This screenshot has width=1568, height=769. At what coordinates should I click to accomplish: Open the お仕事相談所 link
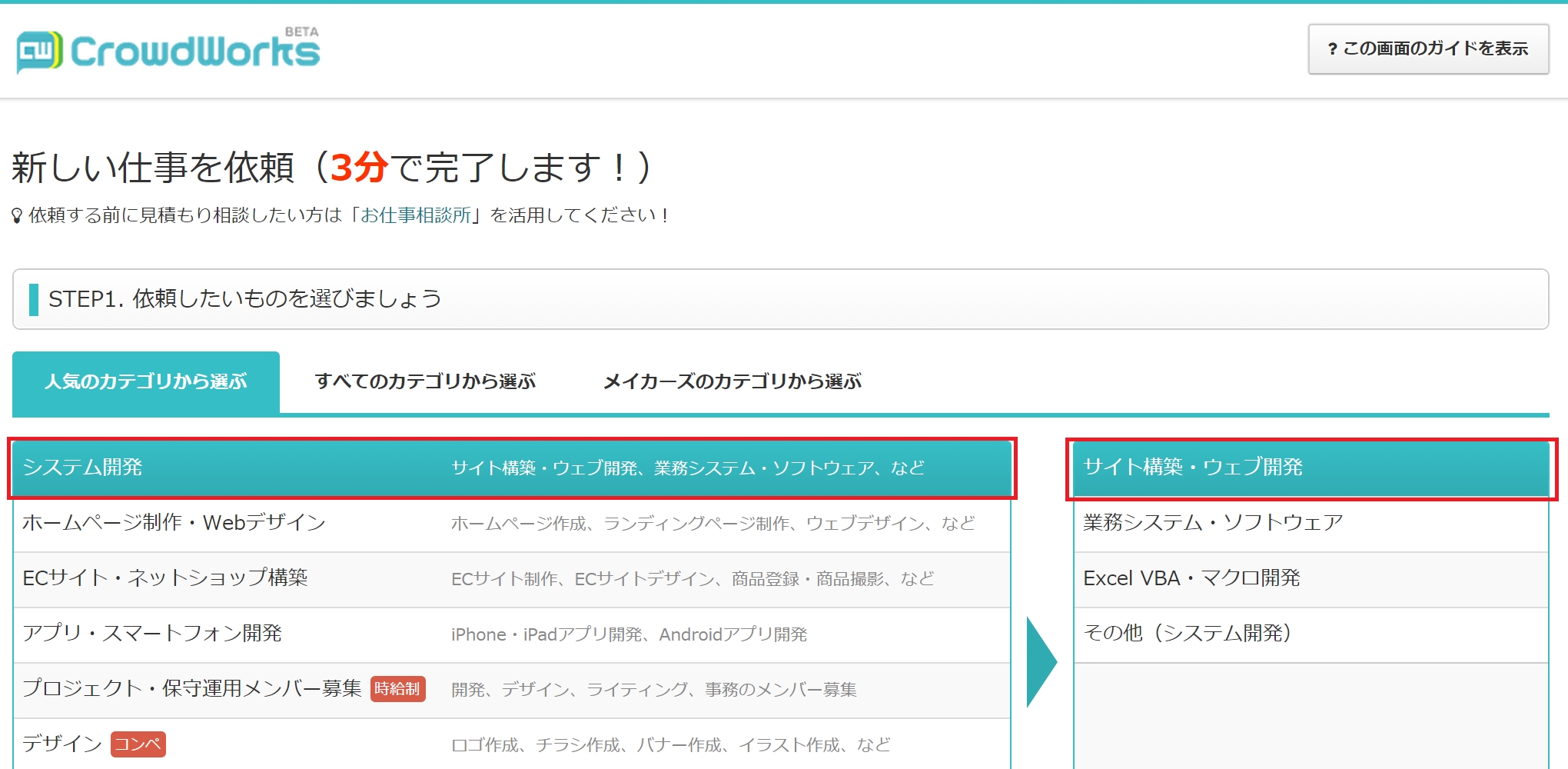(415, 216)
